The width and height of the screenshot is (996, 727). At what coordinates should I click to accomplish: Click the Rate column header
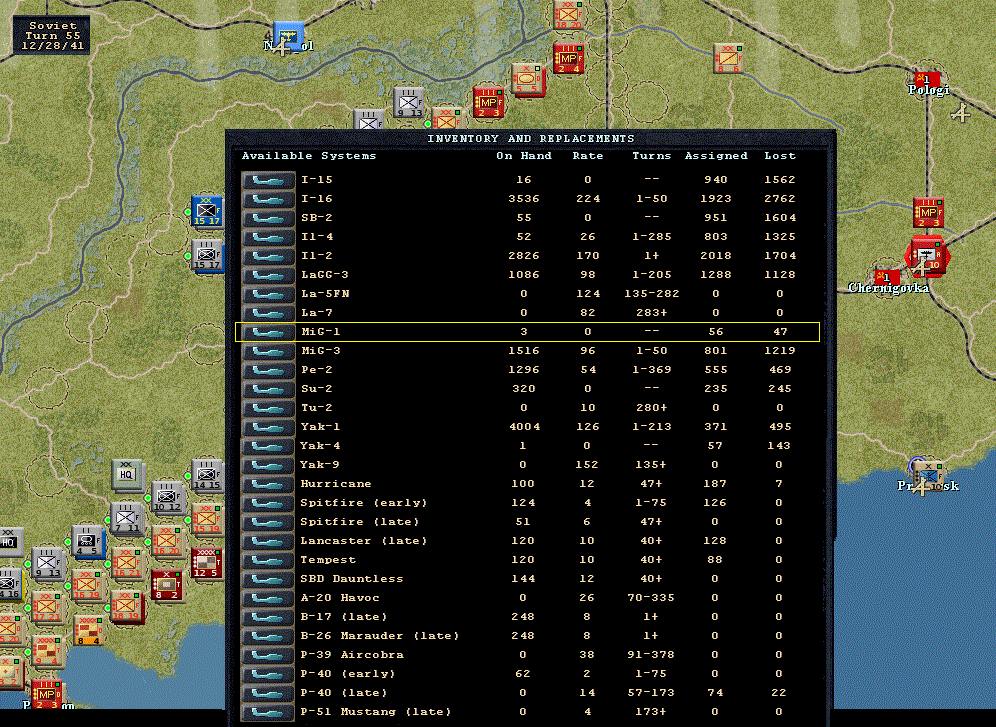tap(588, 156)
